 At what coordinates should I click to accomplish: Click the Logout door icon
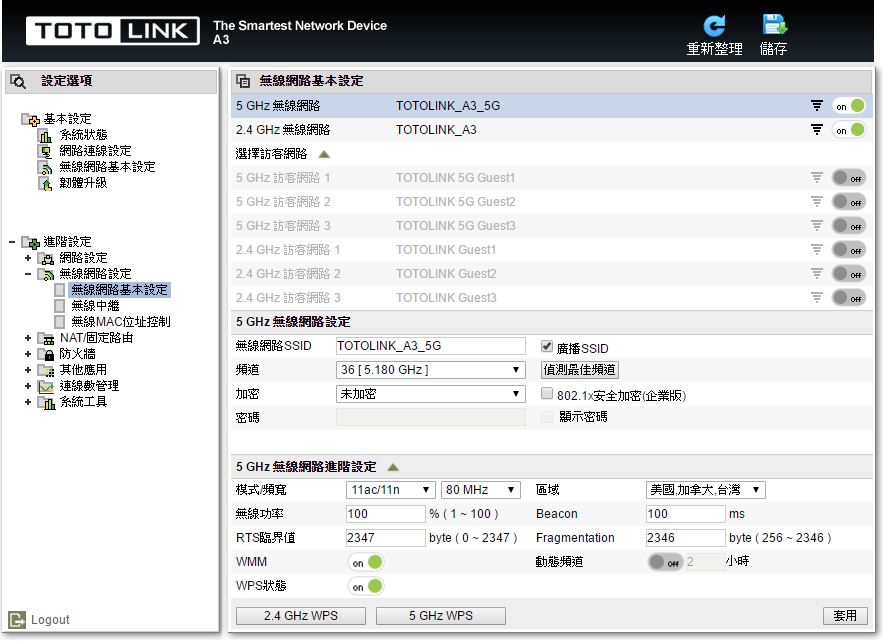(x=17, y=620)
